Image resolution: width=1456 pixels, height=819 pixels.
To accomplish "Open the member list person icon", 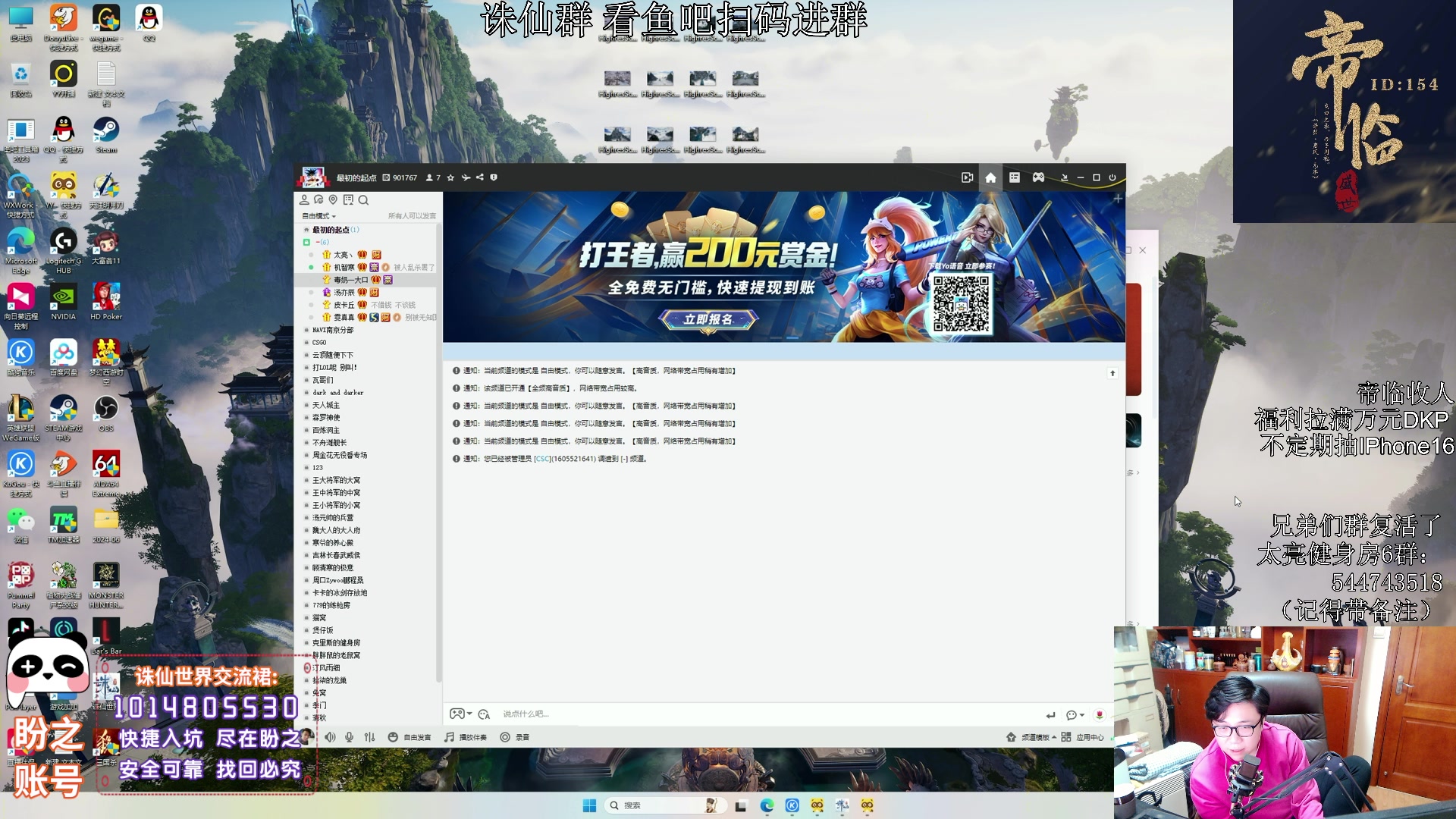I will point(304,199).
